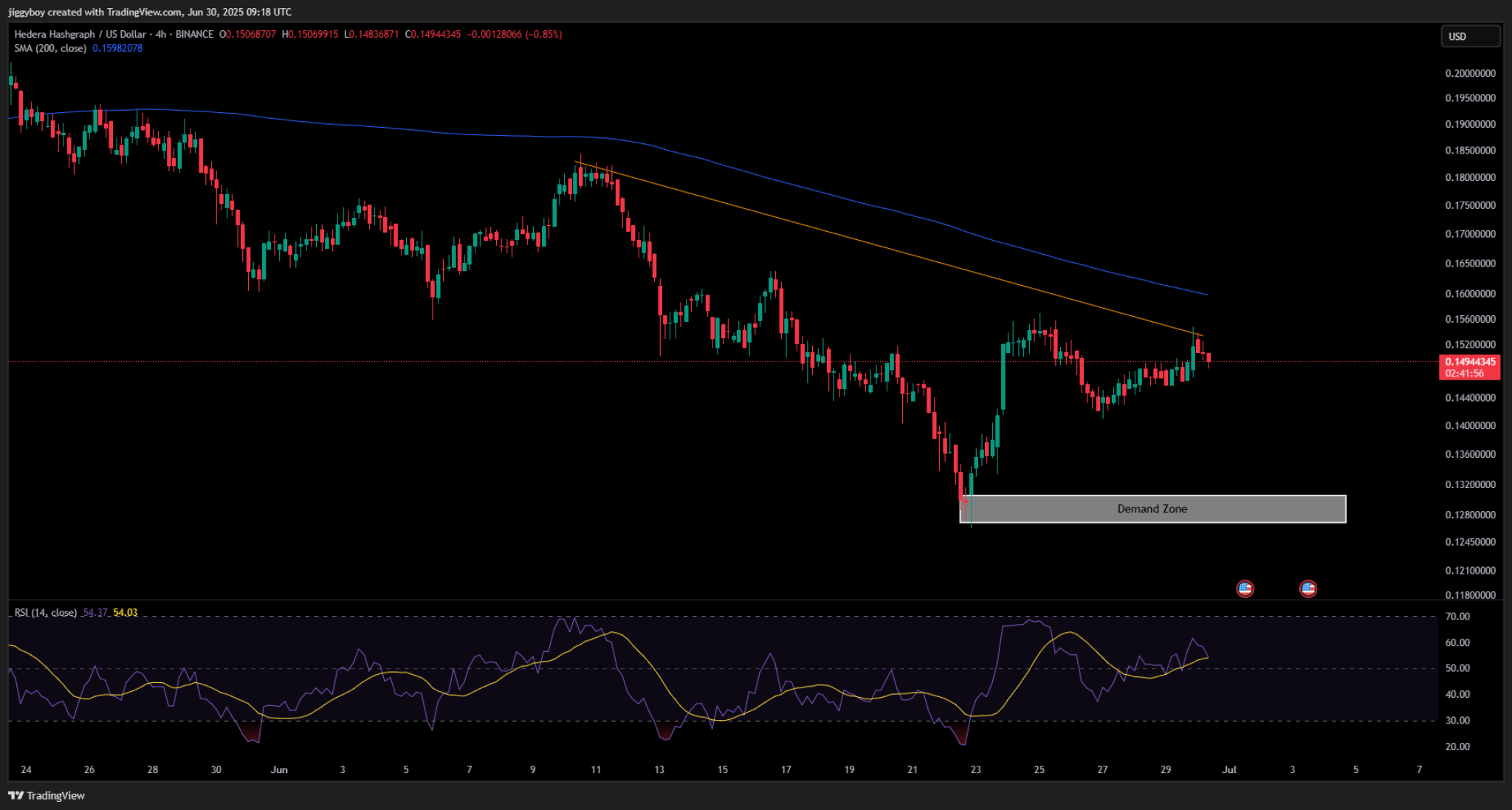Select the RSI value 54.03 in the indicator legend
Viewport: 1512px width, 810px height.
coord(126,612)
